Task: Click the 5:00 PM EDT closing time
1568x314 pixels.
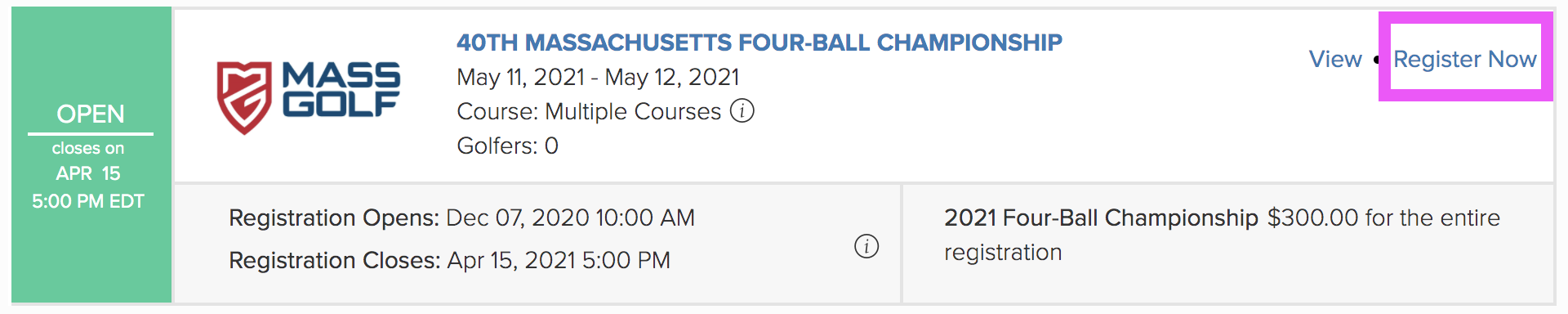Action: [x=88, y=201]
